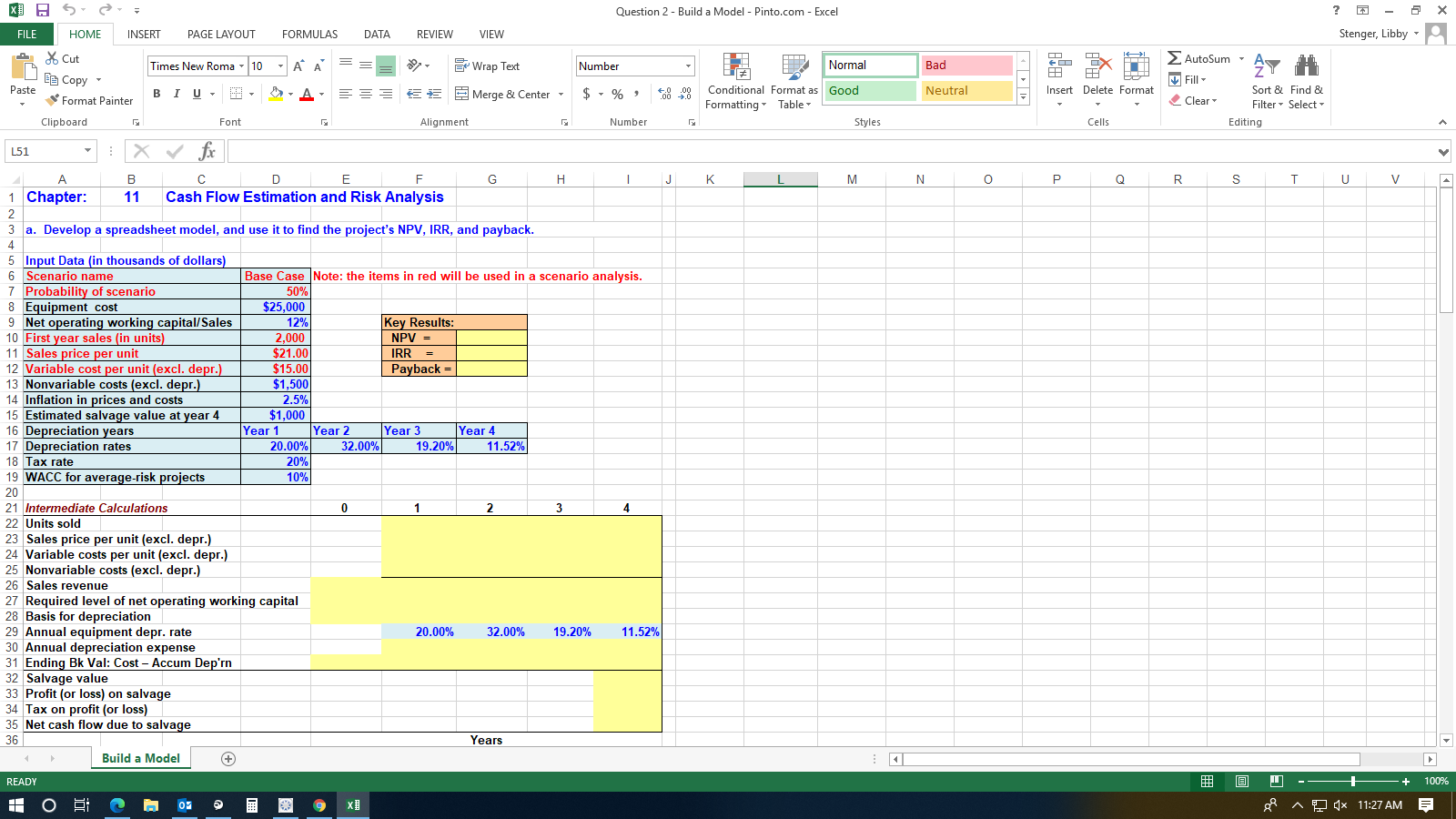This screenshot has height=819, width=1456.
Task: Apply the Normal cell style
Action: tap(871, 65)
